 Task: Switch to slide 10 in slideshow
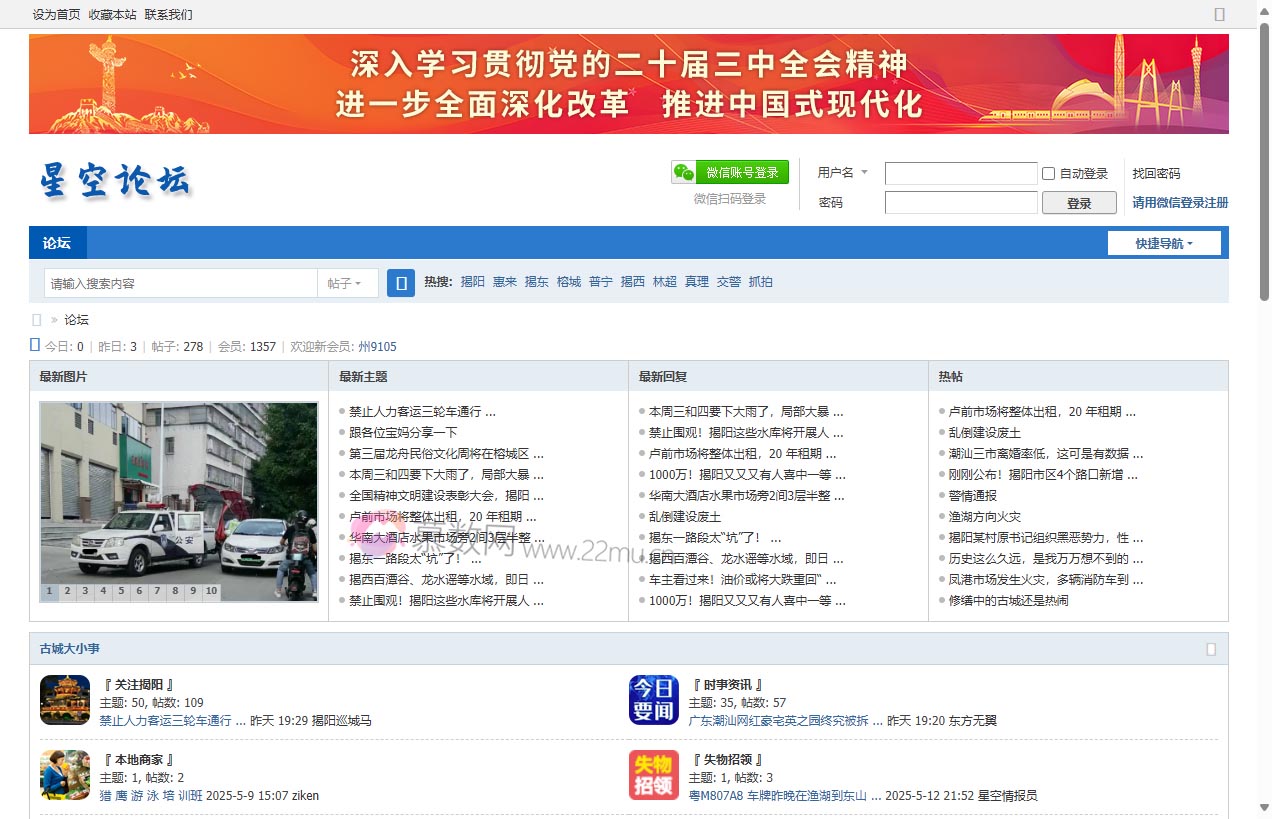coord(211,591)
